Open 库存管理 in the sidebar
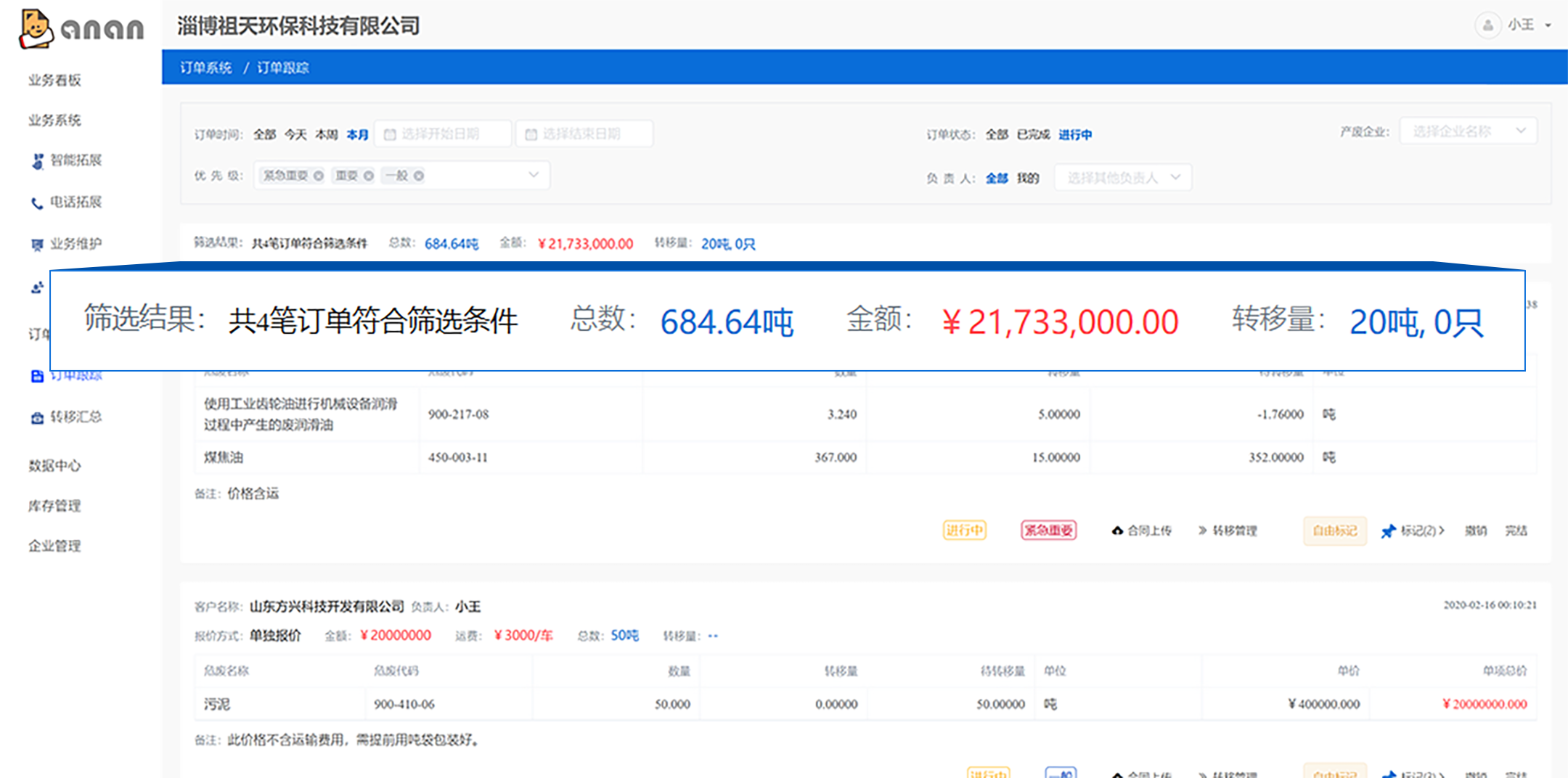 click(x=54, y=506)
